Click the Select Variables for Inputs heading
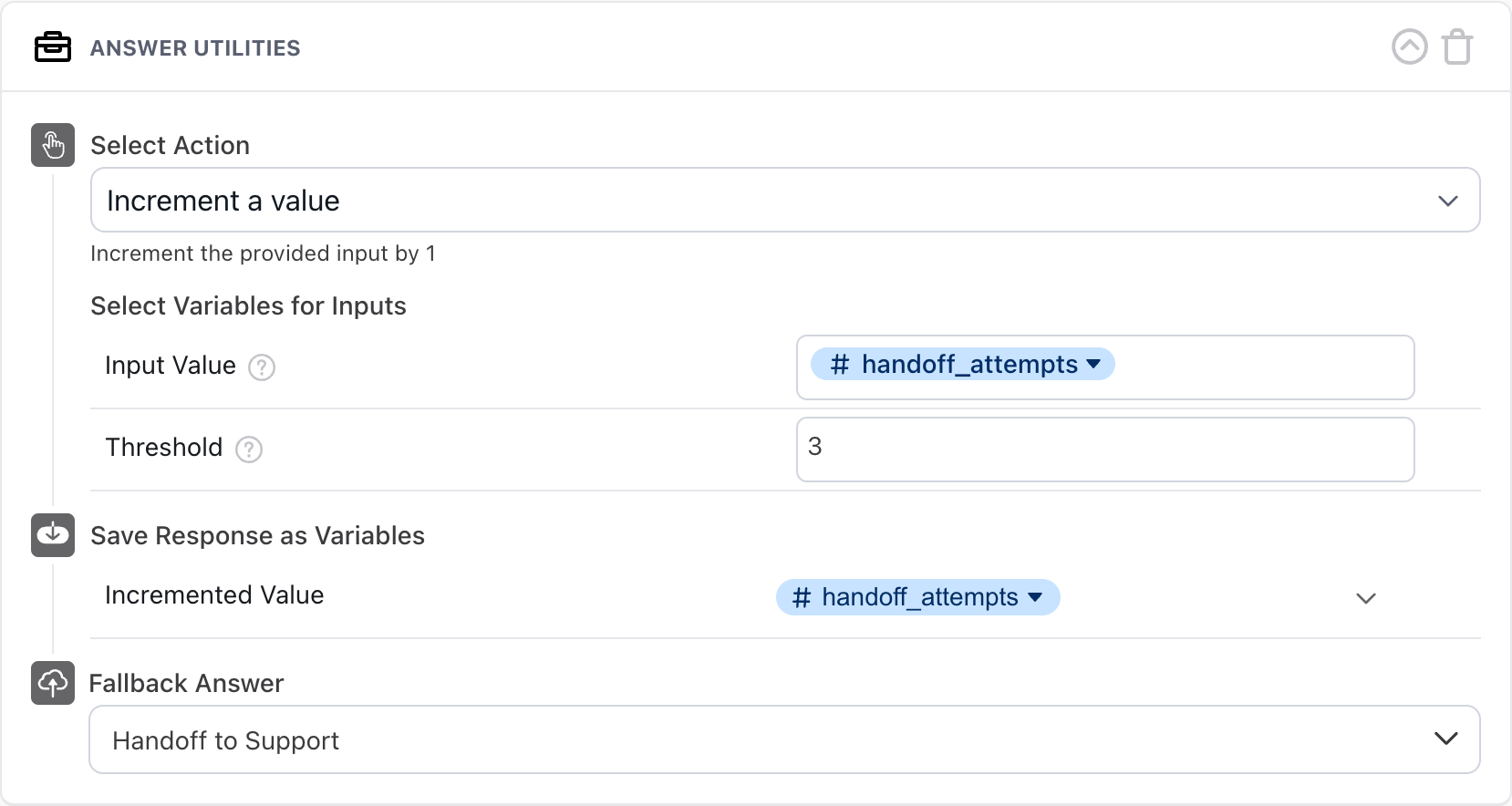Screen dimensions: 1512x806 (248, 306)
